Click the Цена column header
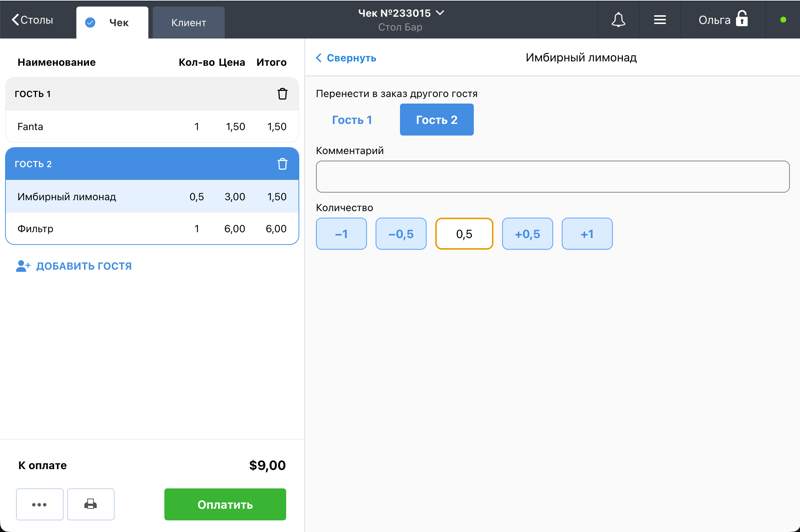 click(x=232, y=62)
